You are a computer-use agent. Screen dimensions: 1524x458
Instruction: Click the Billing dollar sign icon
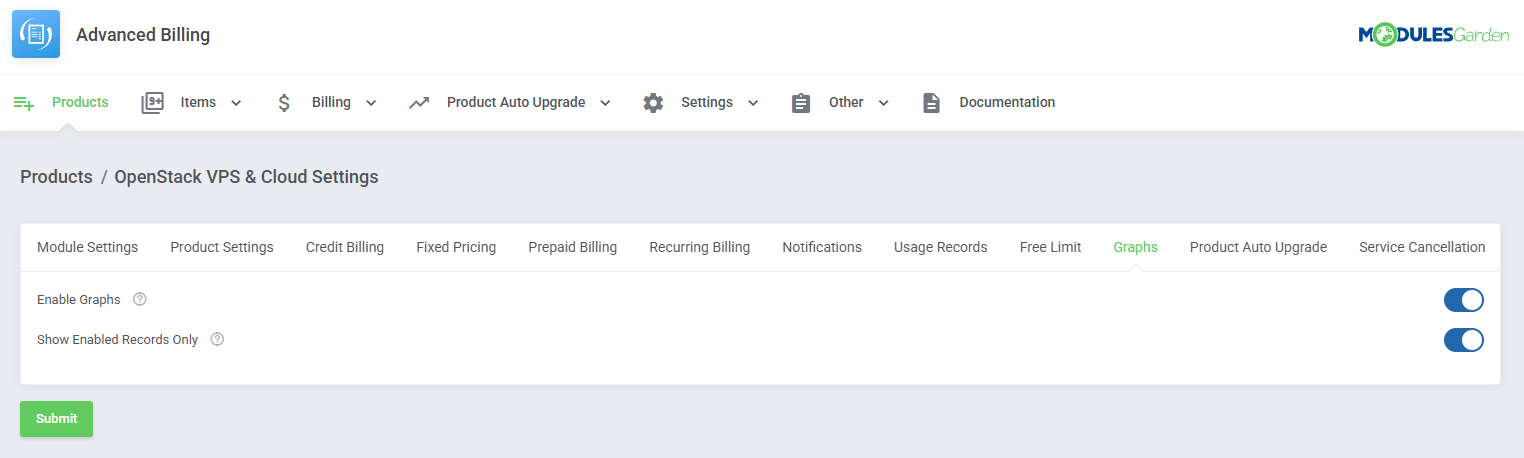click(x=284, y=103)
